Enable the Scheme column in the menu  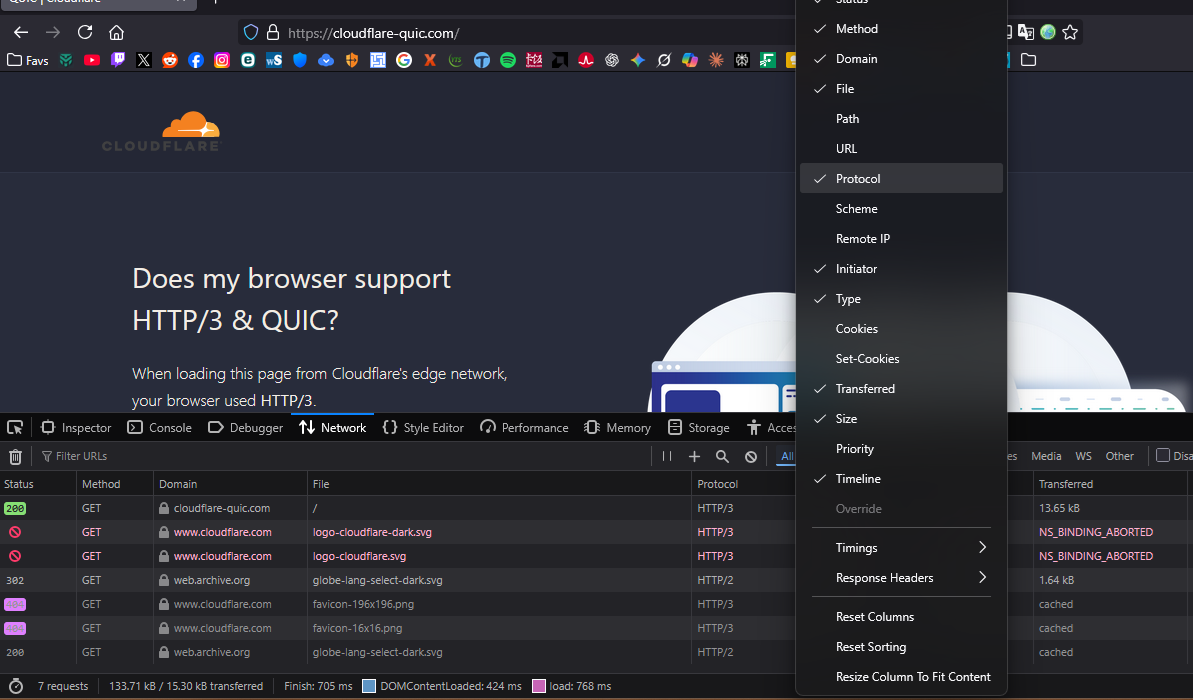click(902, 208)
